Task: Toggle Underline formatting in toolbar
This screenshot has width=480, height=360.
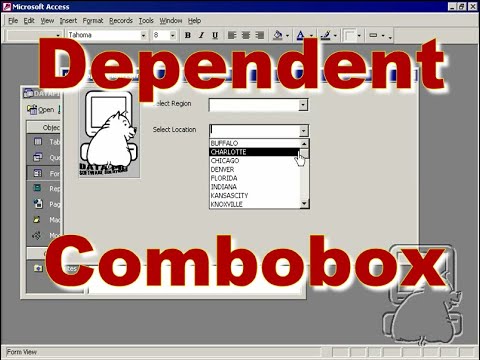Action: [215, 35]
